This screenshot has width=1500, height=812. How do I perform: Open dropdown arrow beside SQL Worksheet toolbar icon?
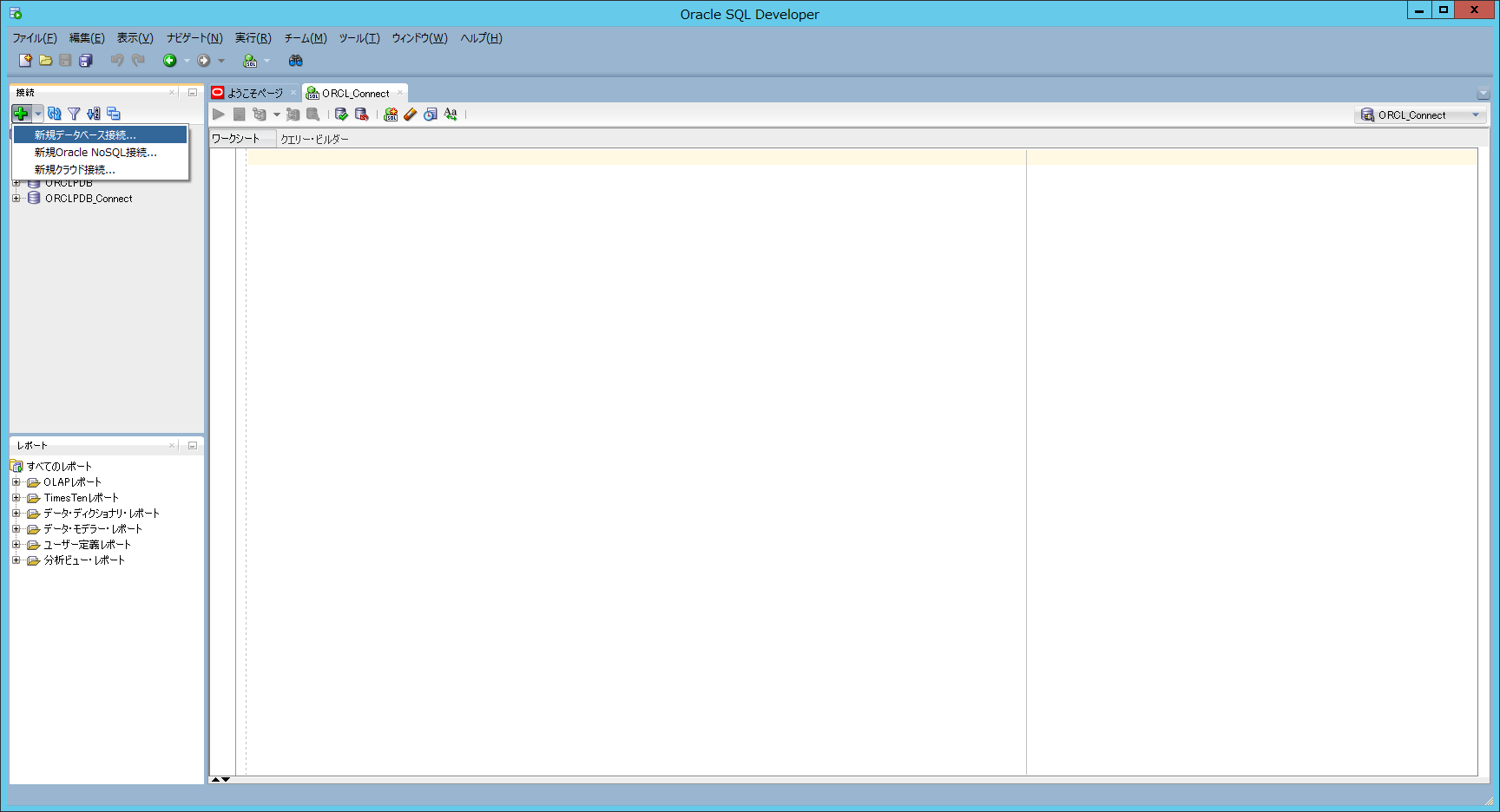pyautogui.click(x=266, y=61)
